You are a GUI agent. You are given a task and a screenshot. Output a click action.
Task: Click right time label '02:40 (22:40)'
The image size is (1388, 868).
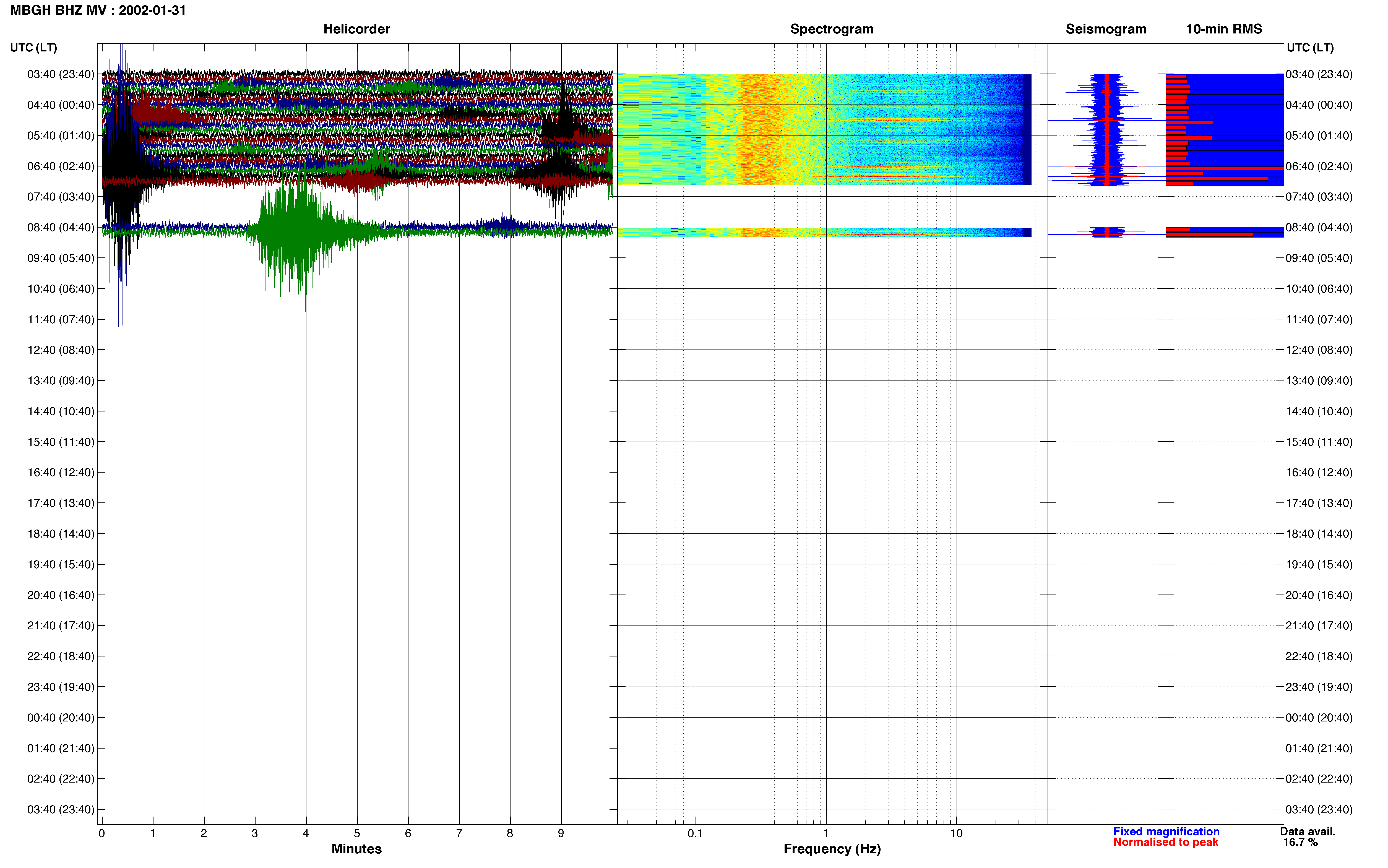point(1319,779)
